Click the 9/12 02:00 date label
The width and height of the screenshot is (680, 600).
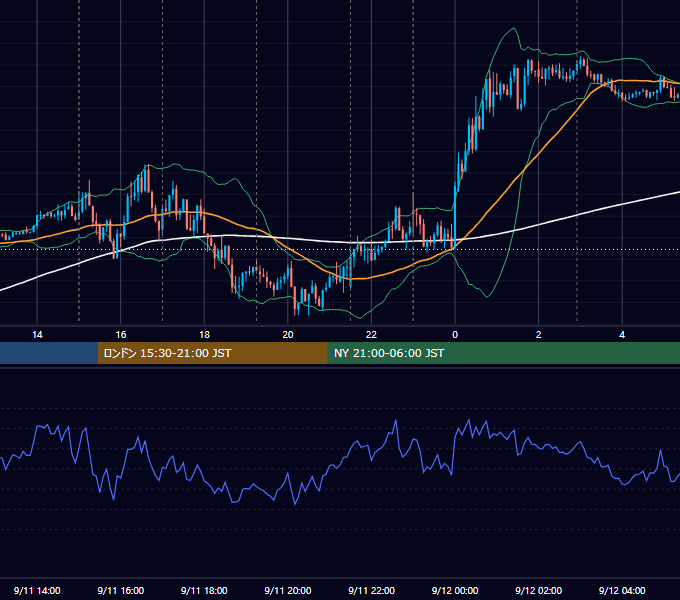[538, 590]
